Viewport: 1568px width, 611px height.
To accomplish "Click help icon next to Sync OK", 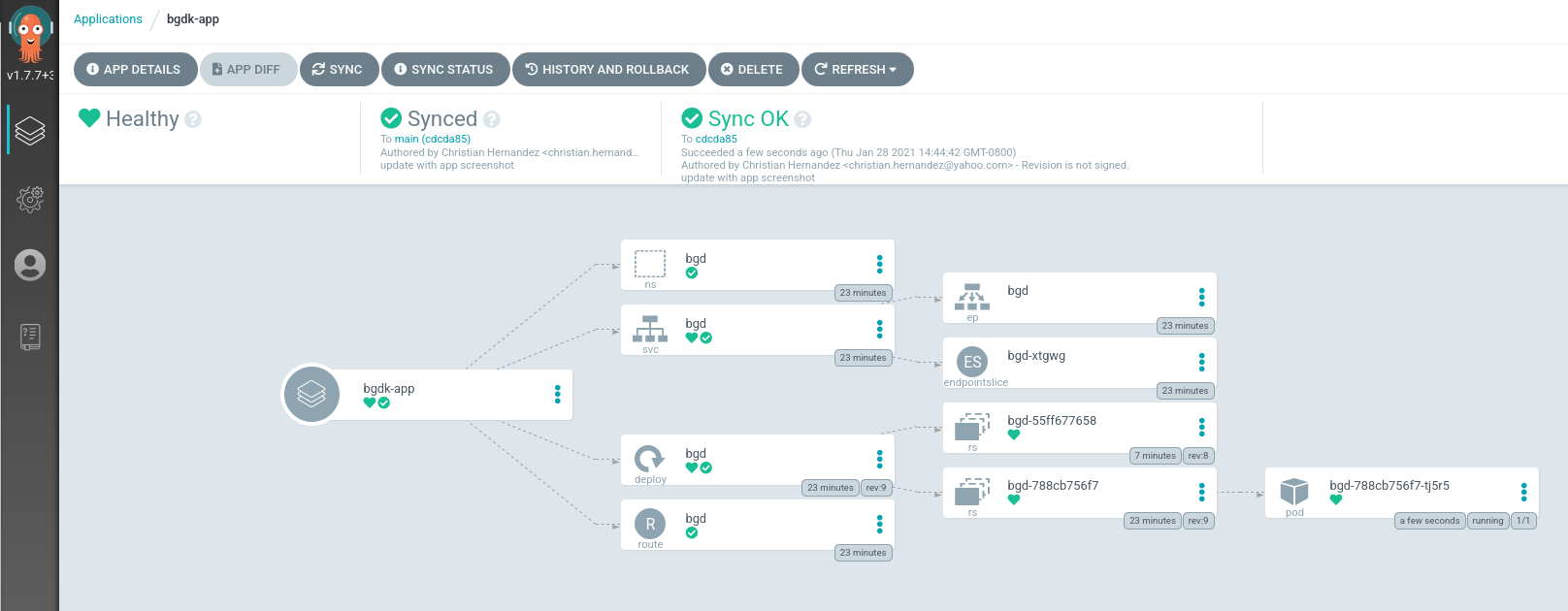I will point(802,119).
